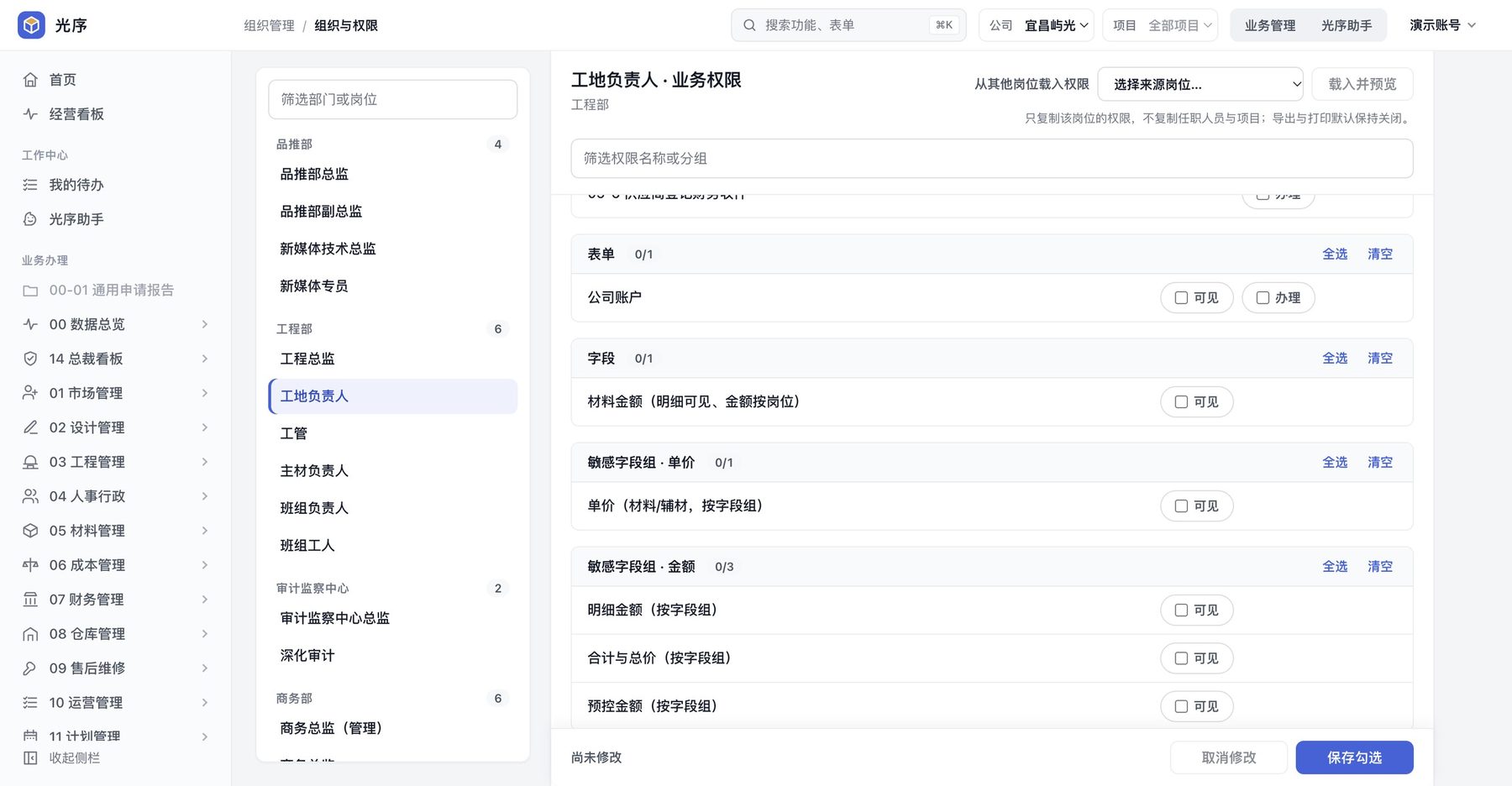Select 班组负责人 position
The height and width of the screenshot is (786, 1512).
393,508
